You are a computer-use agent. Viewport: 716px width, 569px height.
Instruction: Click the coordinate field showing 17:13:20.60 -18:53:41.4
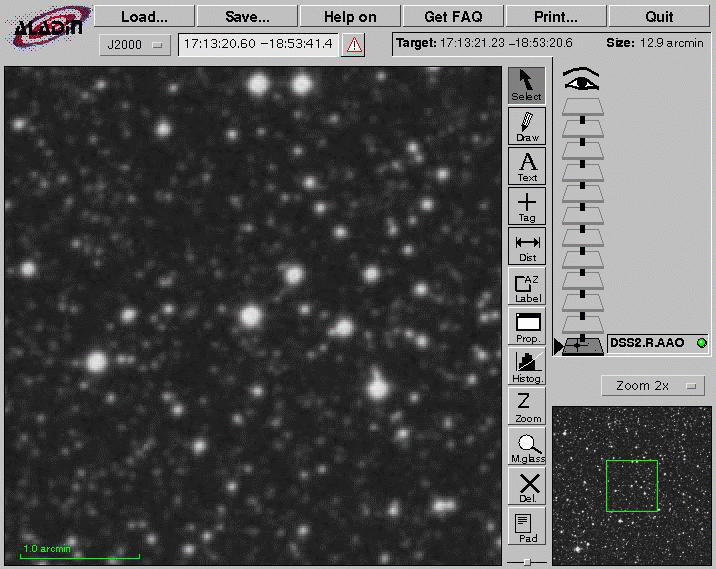click(x=258, y=44)
